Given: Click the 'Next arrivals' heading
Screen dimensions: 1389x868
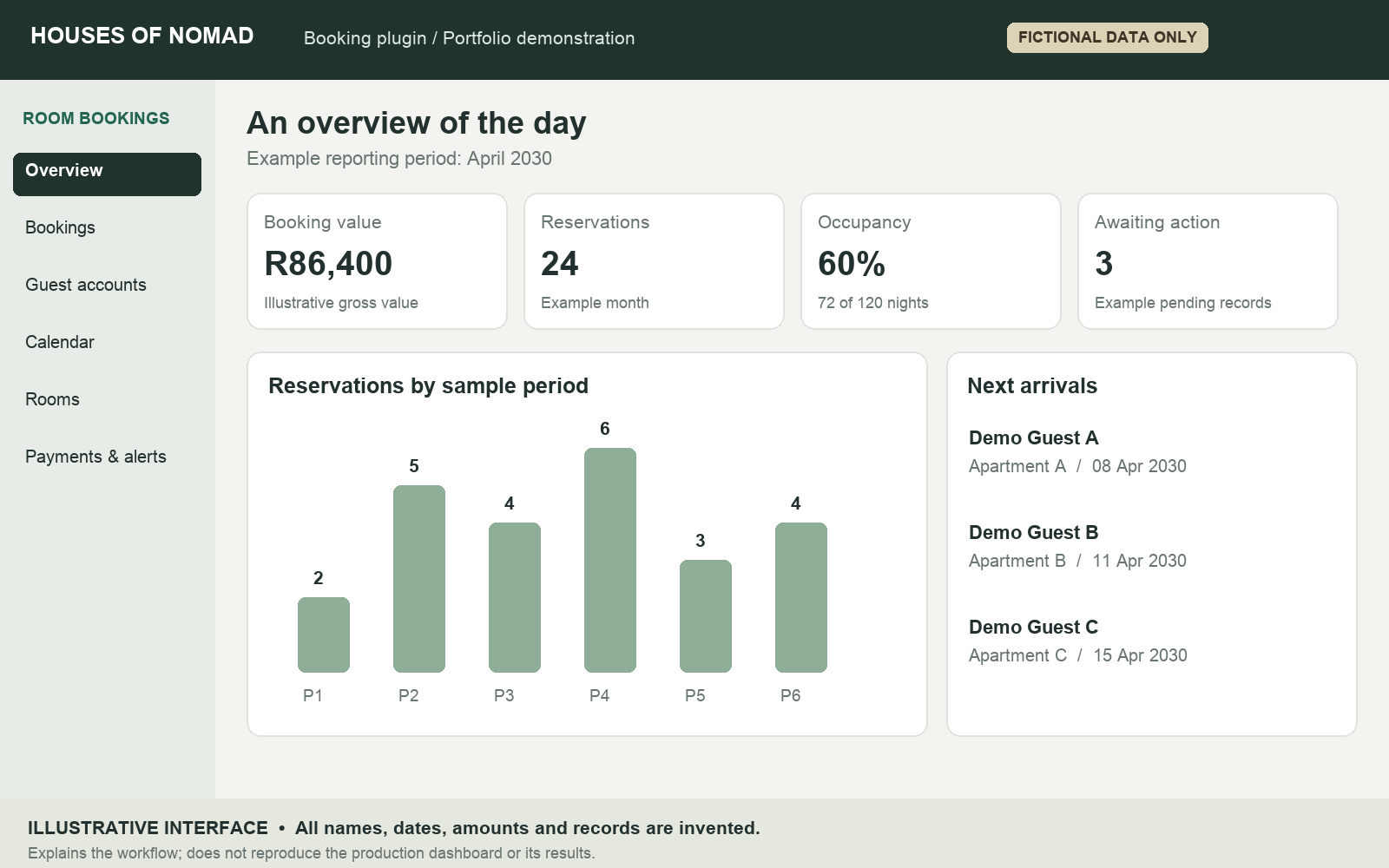Looking at the screenshot, I should [x=1032, y=385].
